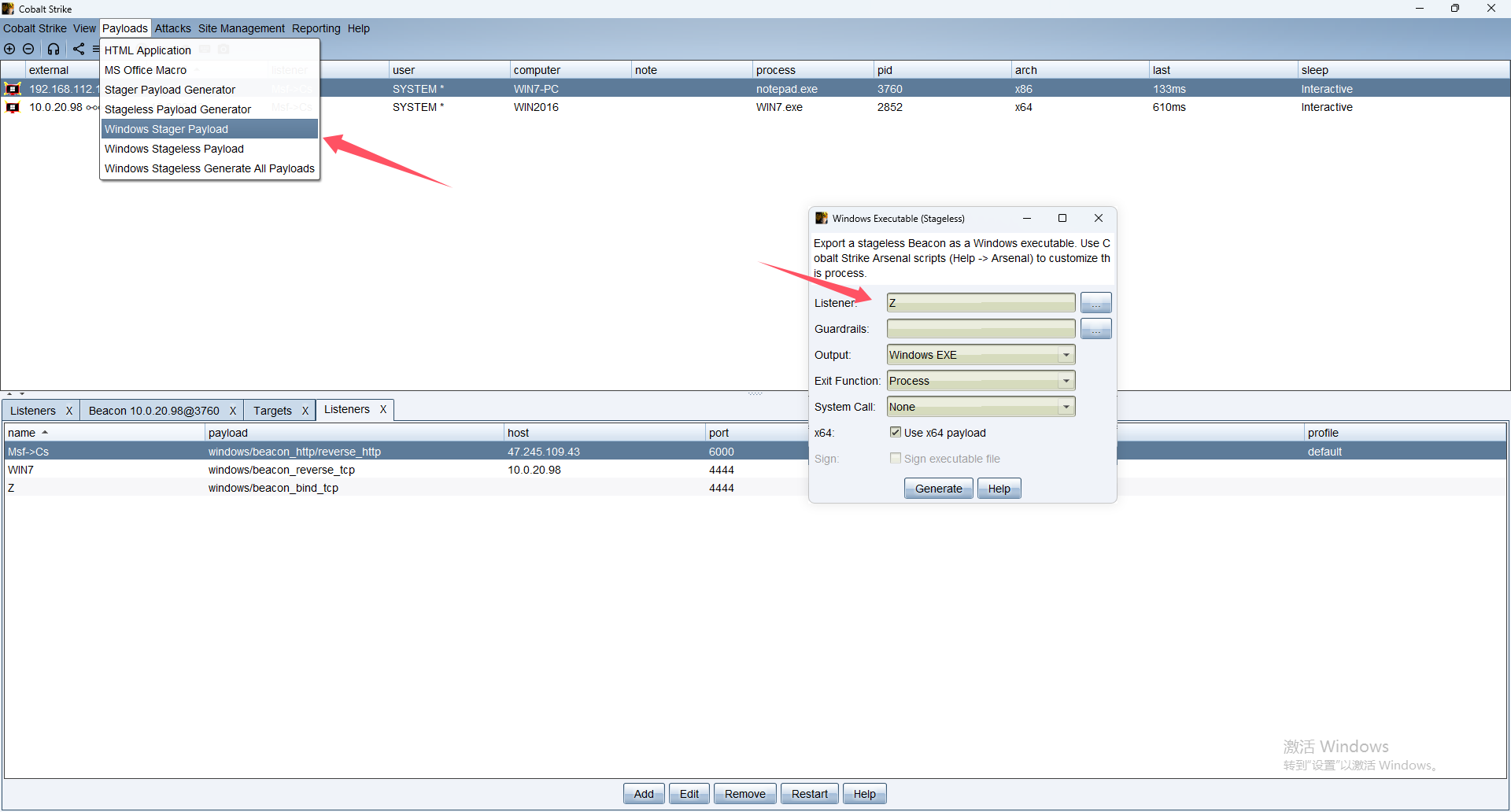Click the profile column header
1511x812 pixels.
(x=1405, y=433)
